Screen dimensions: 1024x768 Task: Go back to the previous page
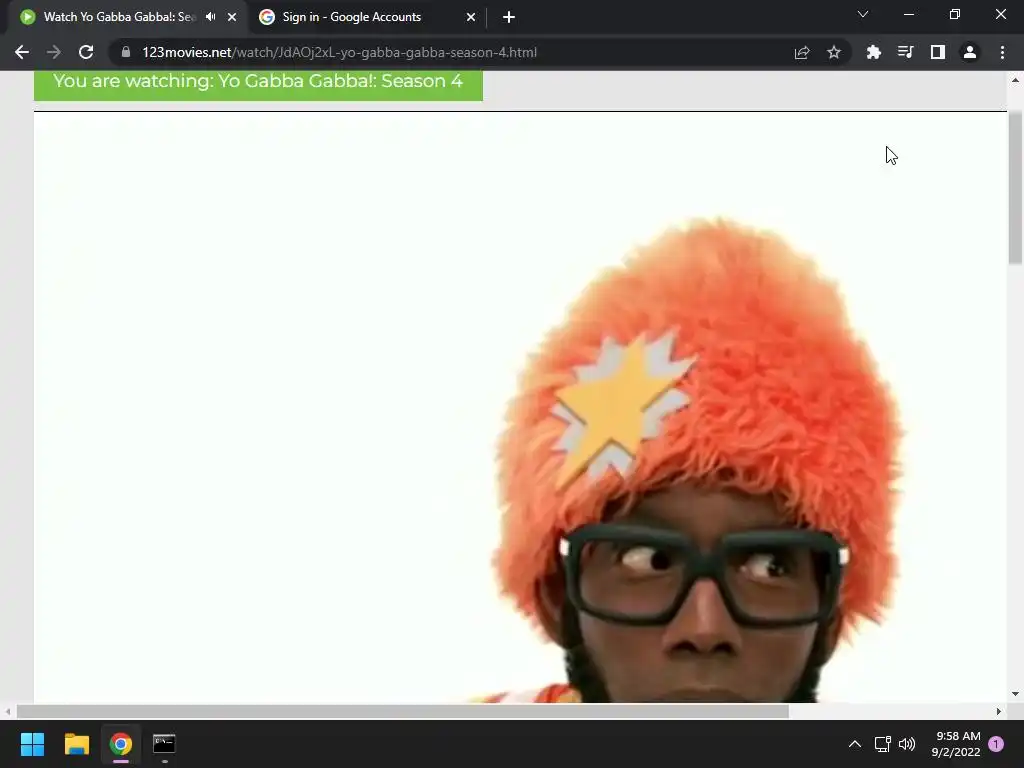pyautogui.click(x=22, y=52)
